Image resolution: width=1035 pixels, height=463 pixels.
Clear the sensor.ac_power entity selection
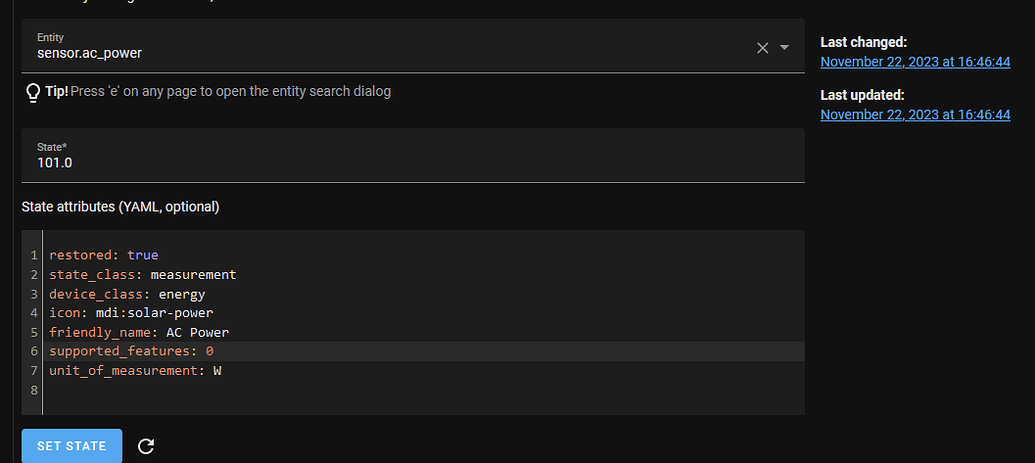click(x=762, y=47)
